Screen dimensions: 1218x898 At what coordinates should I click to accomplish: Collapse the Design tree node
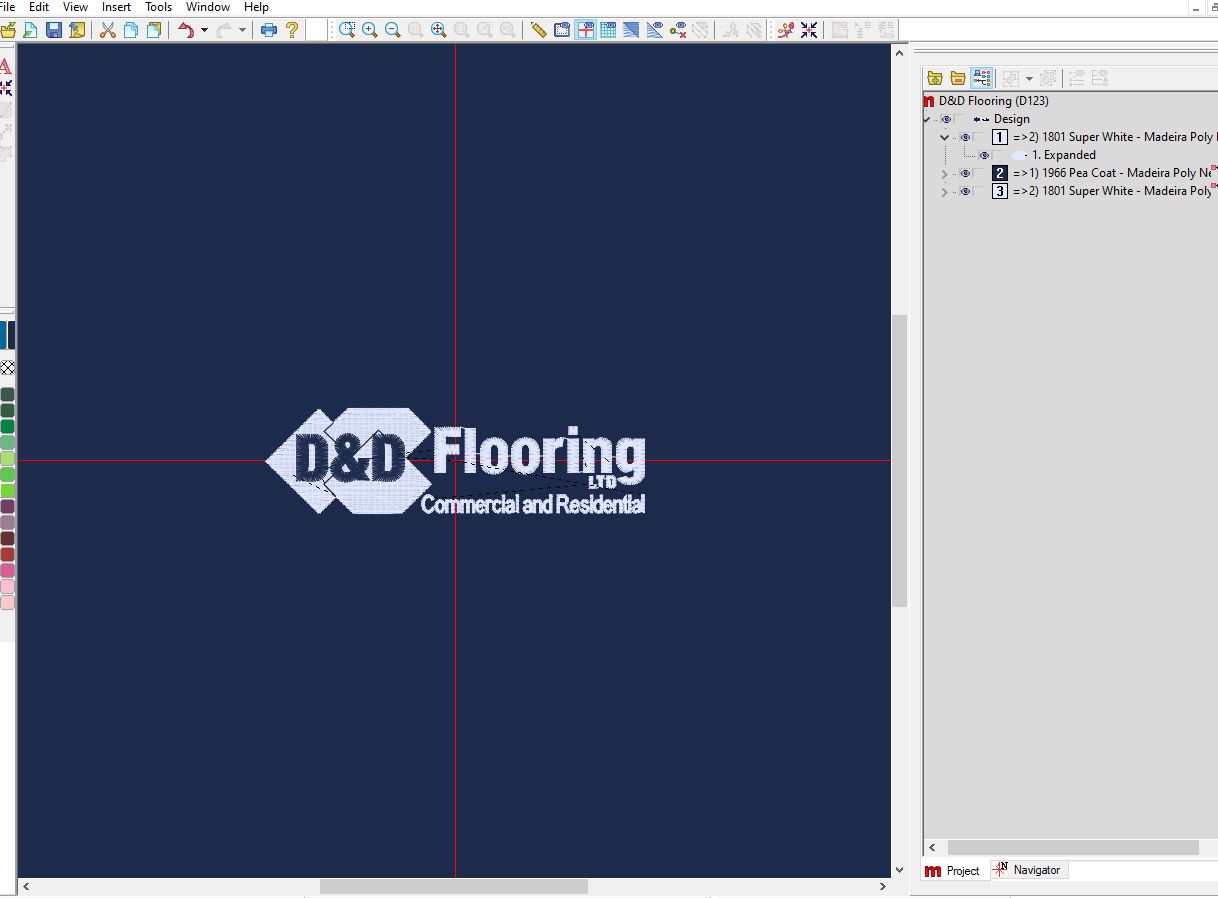coord(927,119)
